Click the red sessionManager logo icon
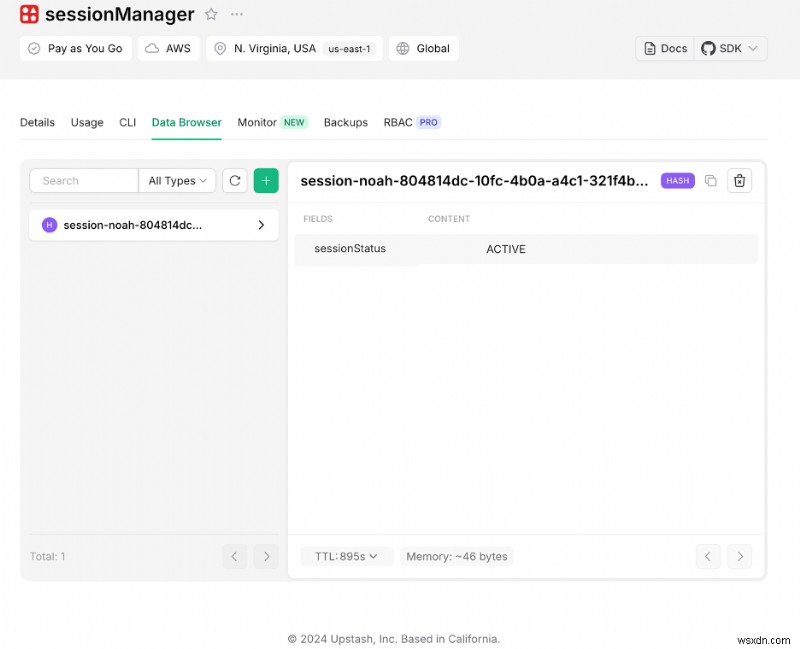Screen dimensions: 800x649 [29, 14]
